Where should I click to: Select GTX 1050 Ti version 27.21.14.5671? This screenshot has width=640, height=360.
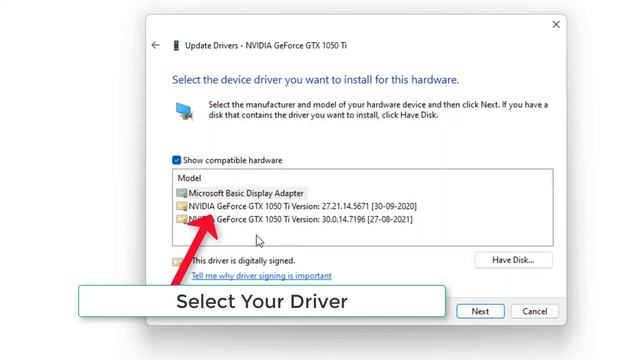(x=302, y=206)
